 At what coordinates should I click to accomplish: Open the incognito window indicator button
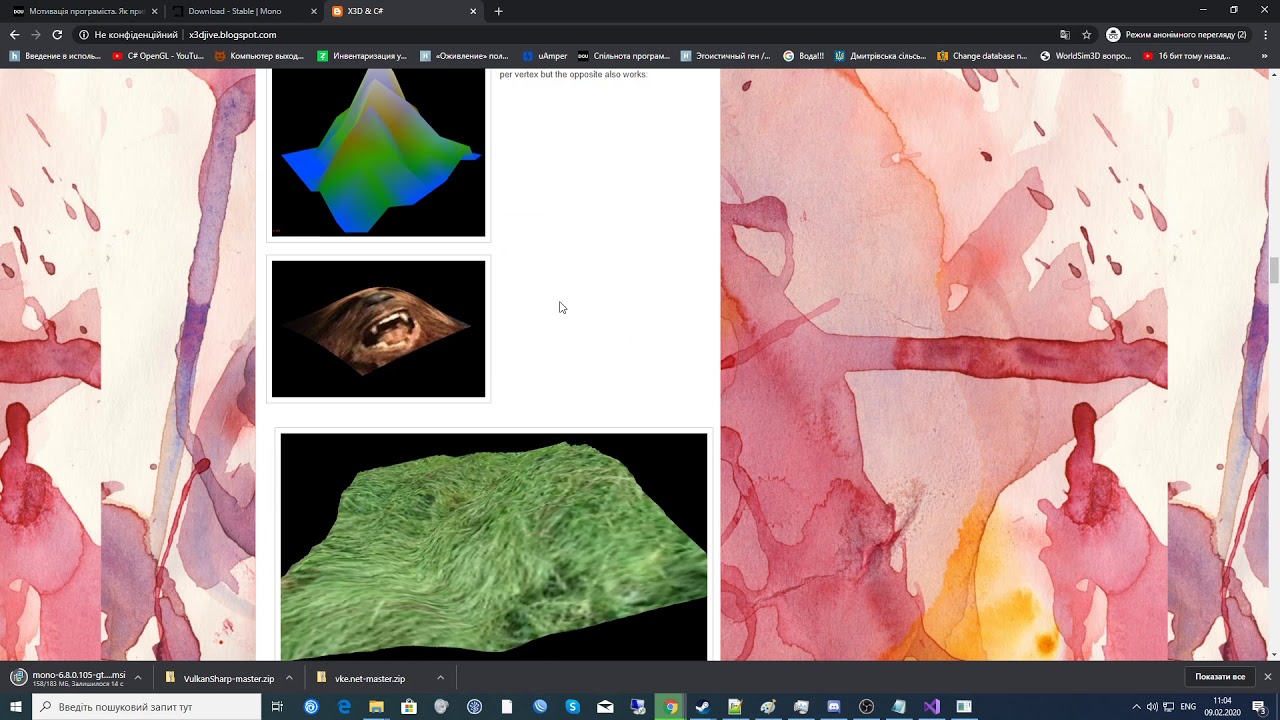(x=1177, y=35)
